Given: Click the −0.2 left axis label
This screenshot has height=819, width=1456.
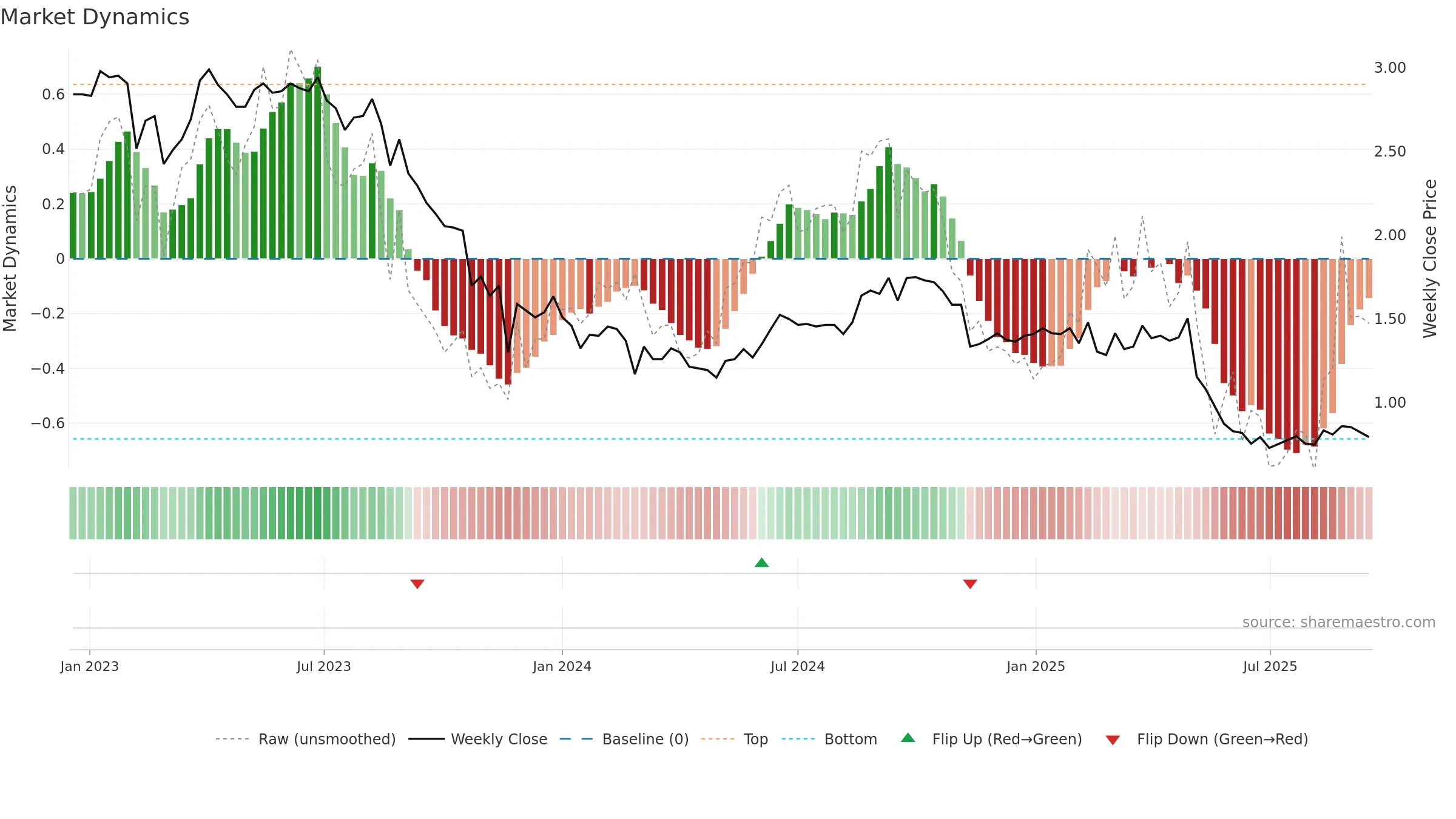Looking at the screenshot, I should pyautogui.click(x=48, y=314).
